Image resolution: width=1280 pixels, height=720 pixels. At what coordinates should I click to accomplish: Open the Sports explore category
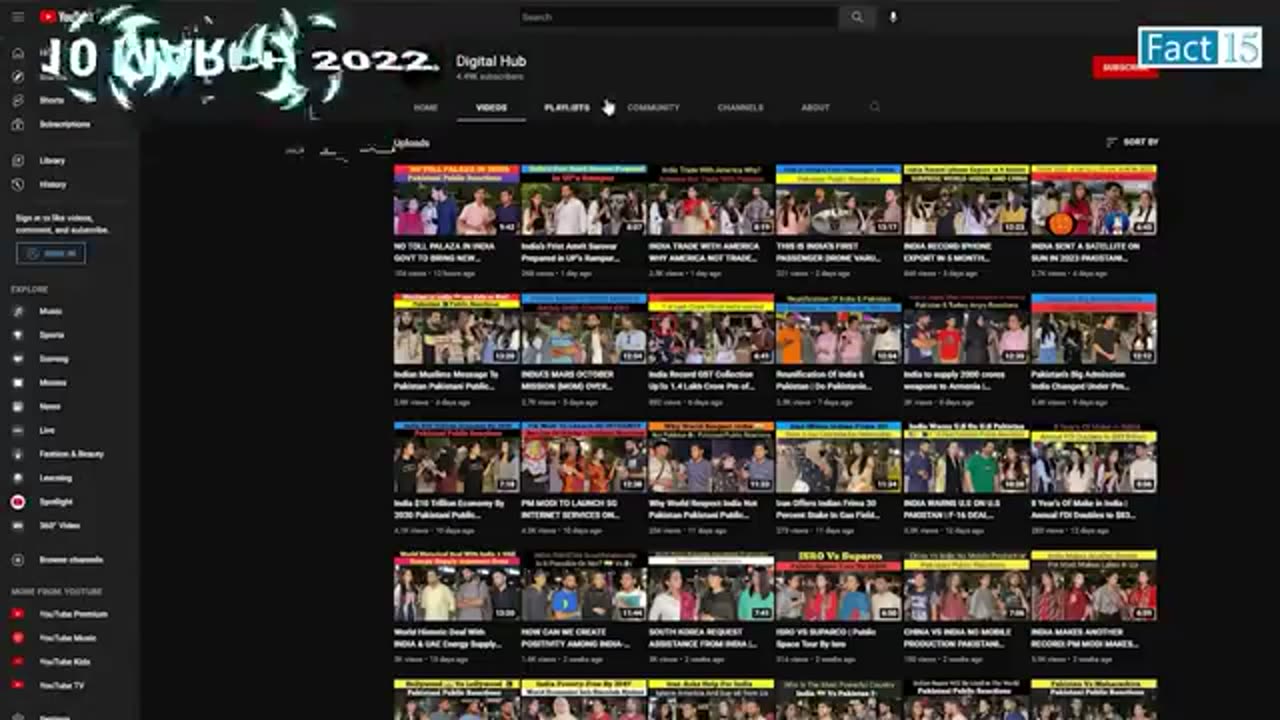(50, 335)
